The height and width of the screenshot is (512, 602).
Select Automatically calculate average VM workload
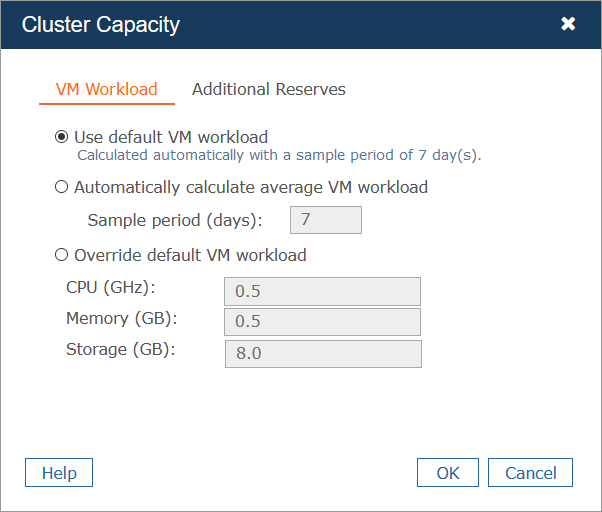coord(61,187)
